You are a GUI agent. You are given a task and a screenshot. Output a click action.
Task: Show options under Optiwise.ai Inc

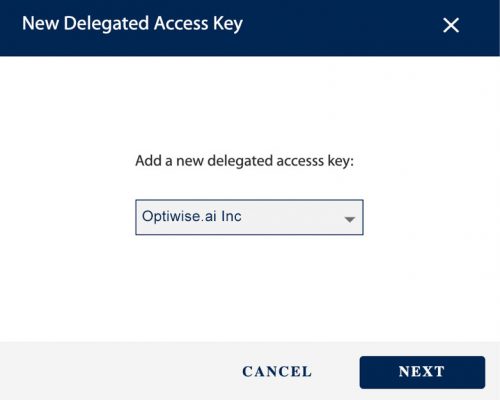coord(249,217)
